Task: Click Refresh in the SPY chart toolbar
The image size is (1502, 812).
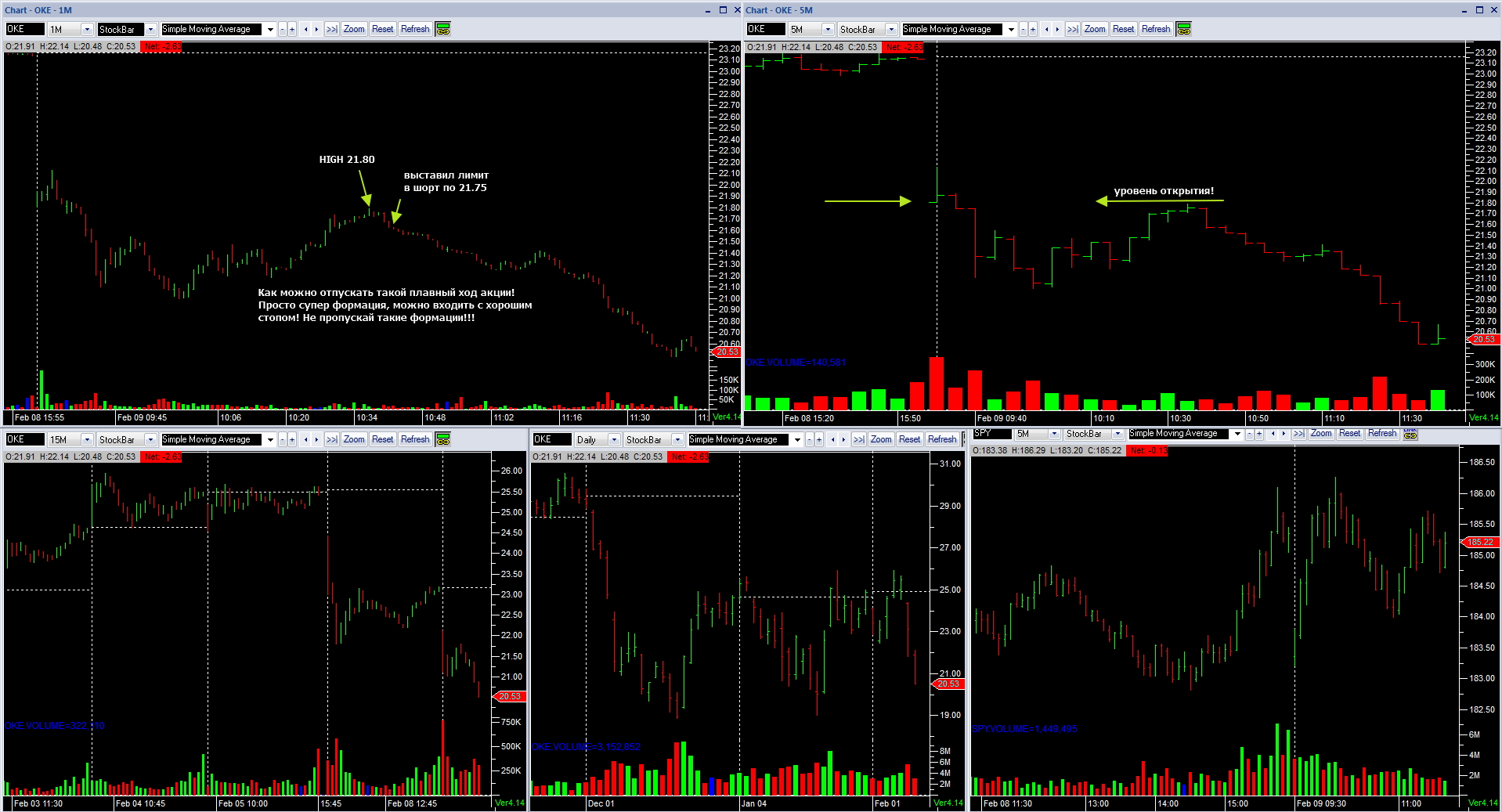Action: (x=1382, y=433)
